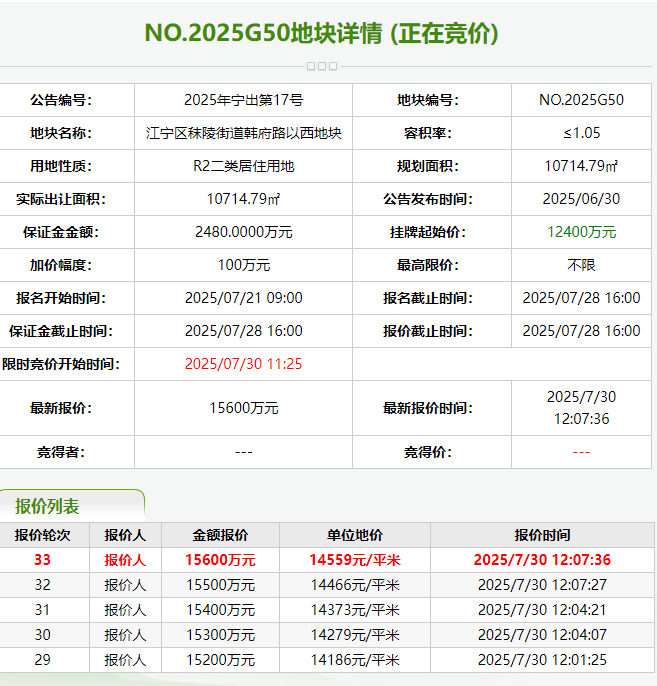Click the deposit amount 2480.0000万元
This screenshot has width=657, height=686.
pos(243,232)
